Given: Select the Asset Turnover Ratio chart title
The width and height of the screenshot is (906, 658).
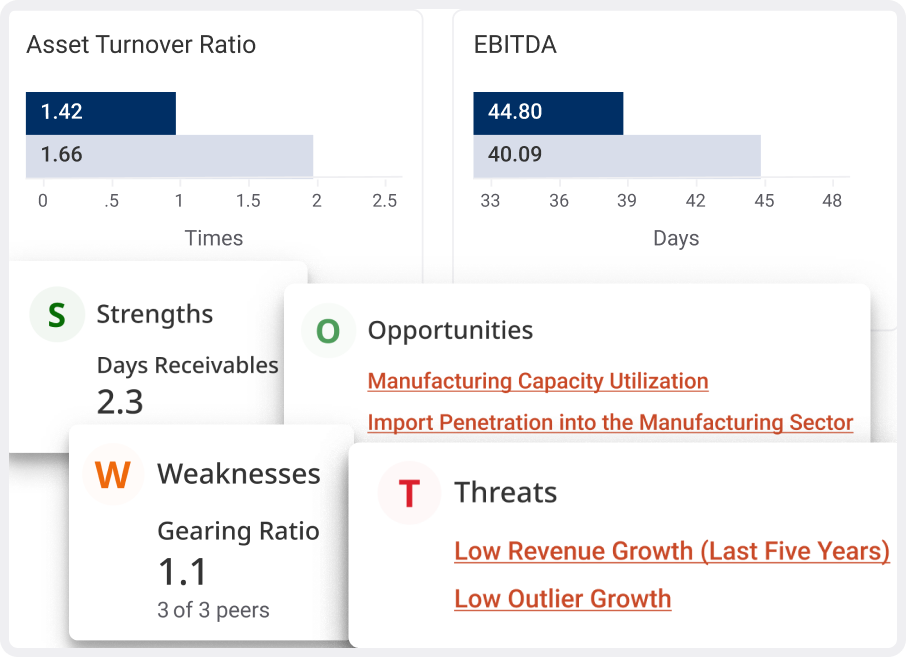Looking at the screenshot, I should (141, 45).
